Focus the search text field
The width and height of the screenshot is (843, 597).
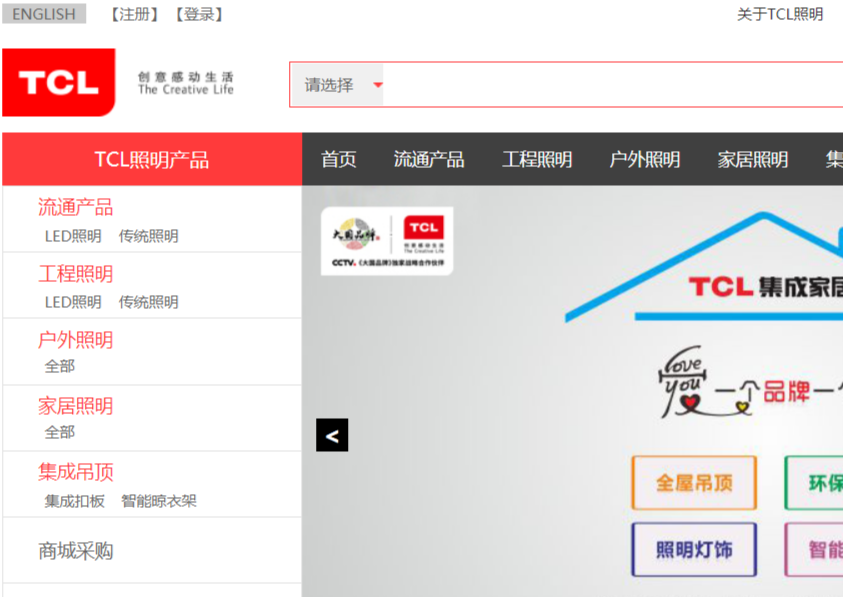coord(613,85)
